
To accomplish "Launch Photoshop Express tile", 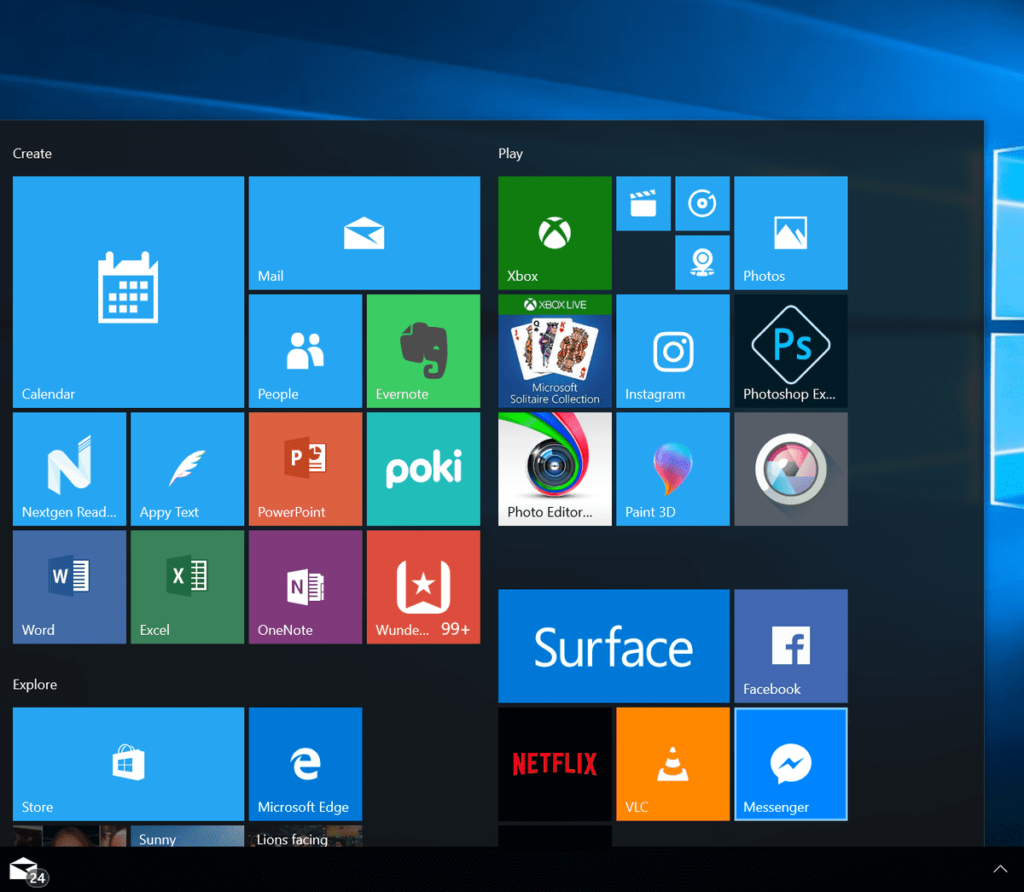I will 791,351.
